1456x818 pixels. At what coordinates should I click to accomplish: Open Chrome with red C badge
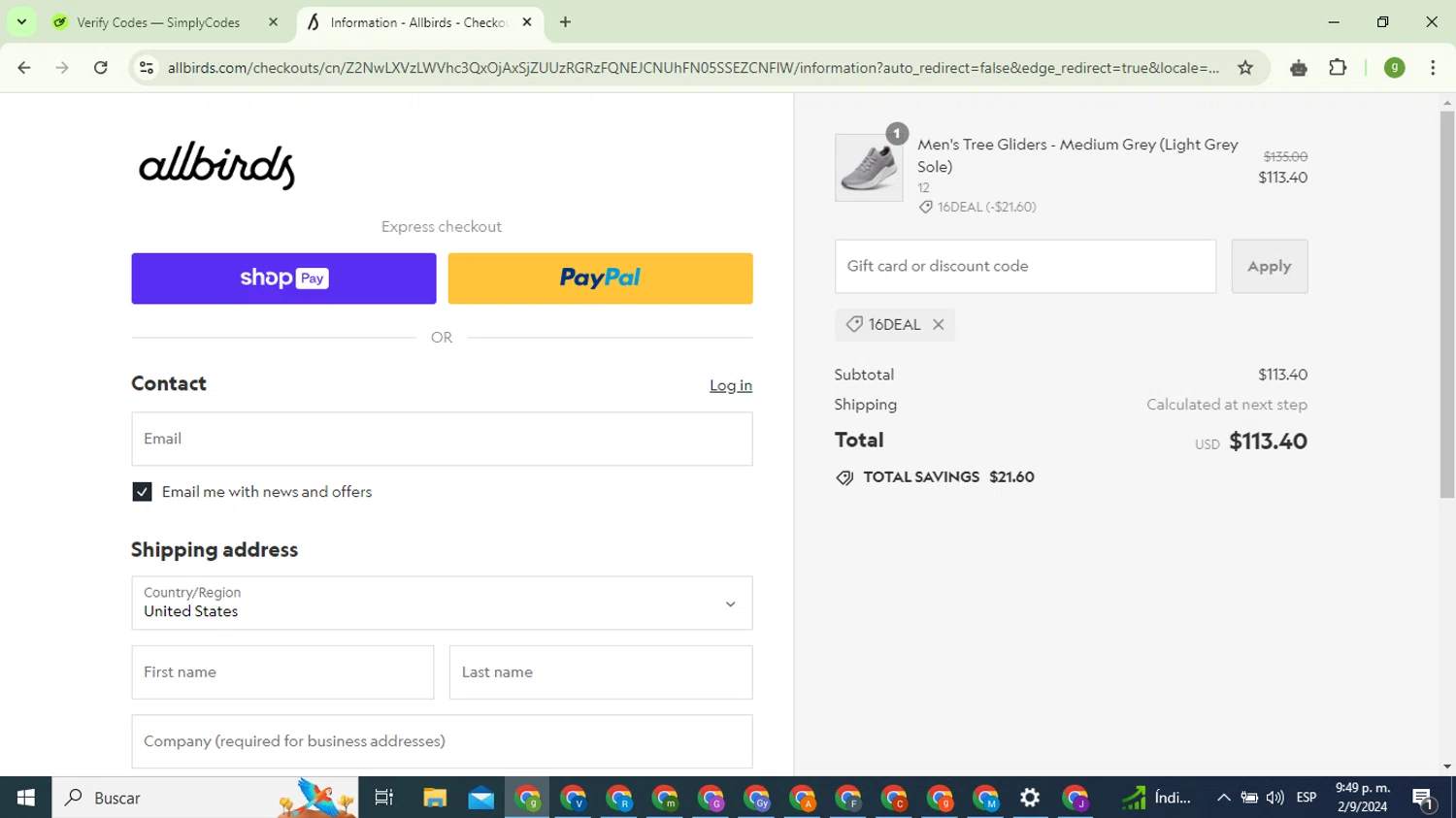pos(894,798)
